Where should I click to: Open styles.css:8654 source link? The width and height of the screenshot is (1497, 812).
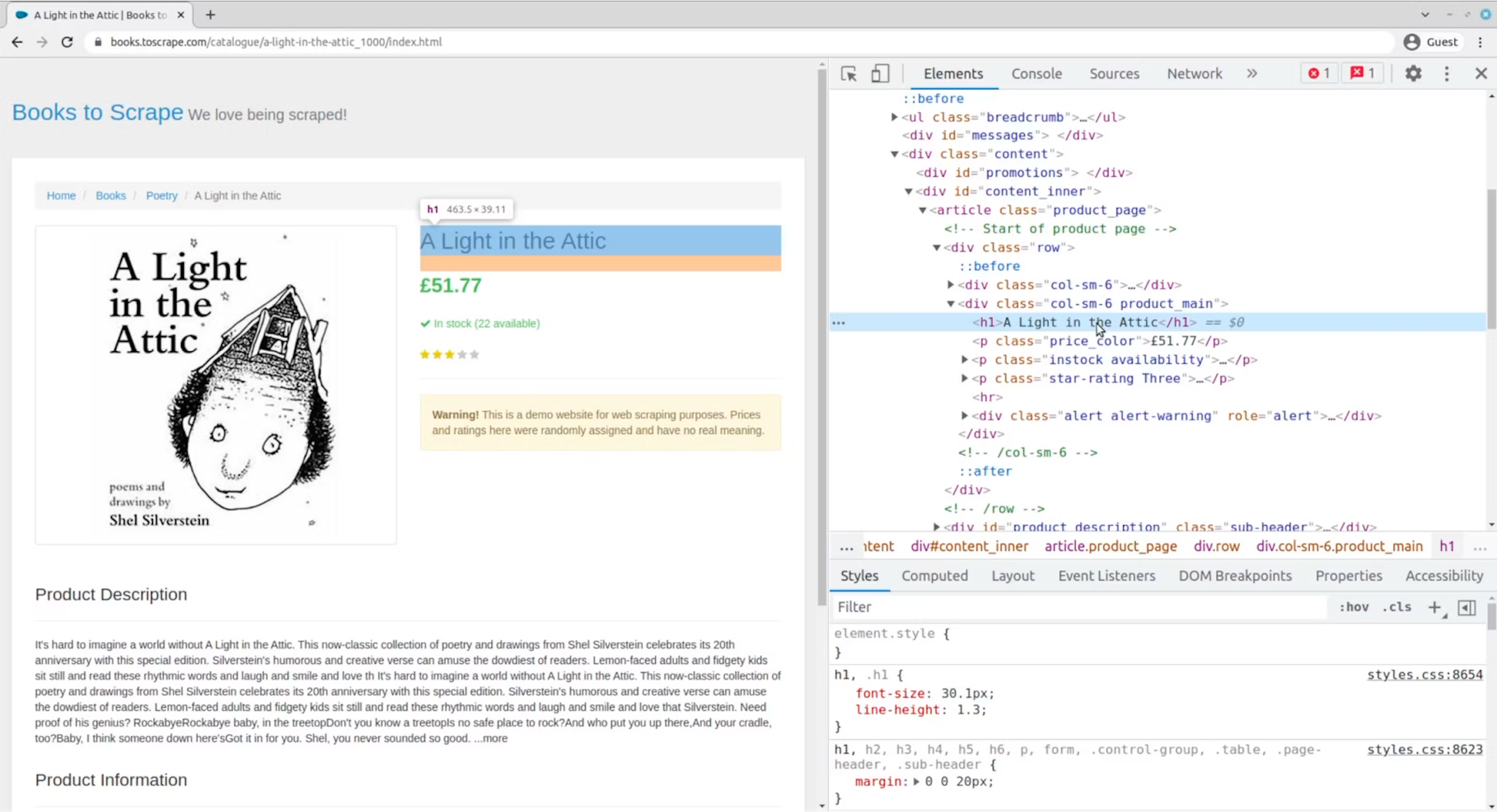(x=1424, y=675)
